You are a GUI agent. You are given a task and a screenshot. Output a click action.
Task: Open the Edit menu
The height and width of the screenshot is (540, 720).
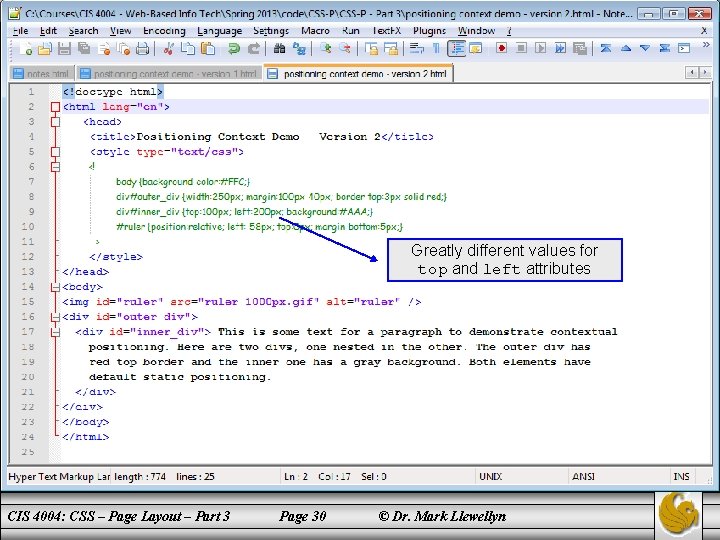click(48, 31)
